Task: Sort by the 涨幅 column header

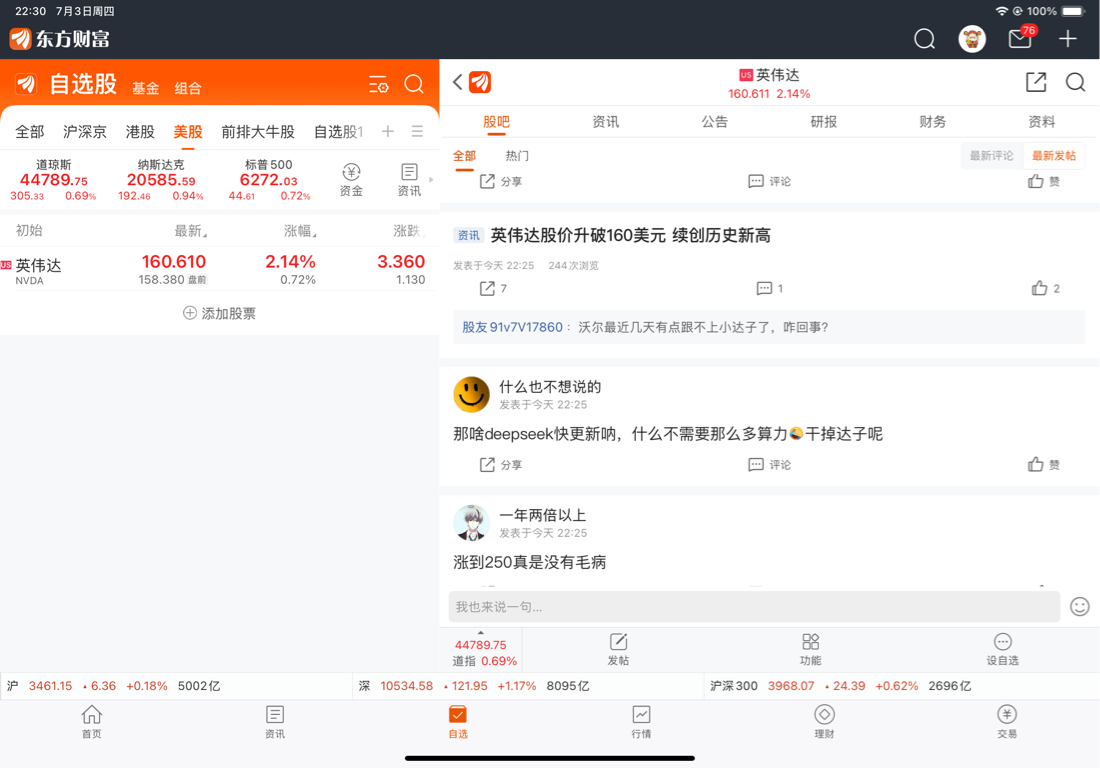Action: click(300, 231)
